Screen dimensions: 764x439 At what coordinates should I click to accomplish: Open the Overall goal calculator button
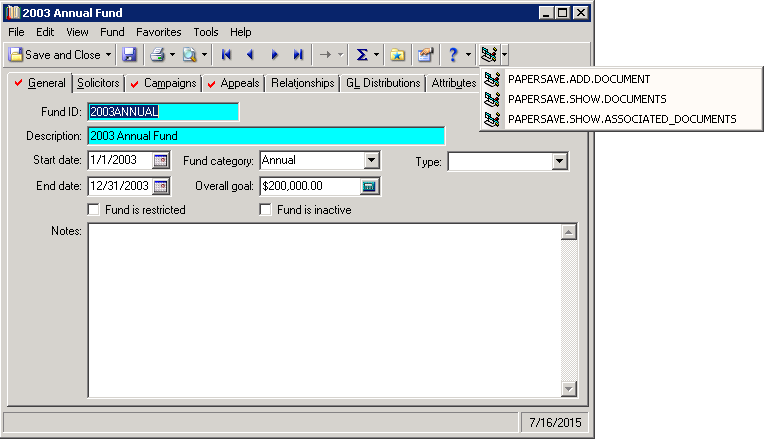pos(369,186)
